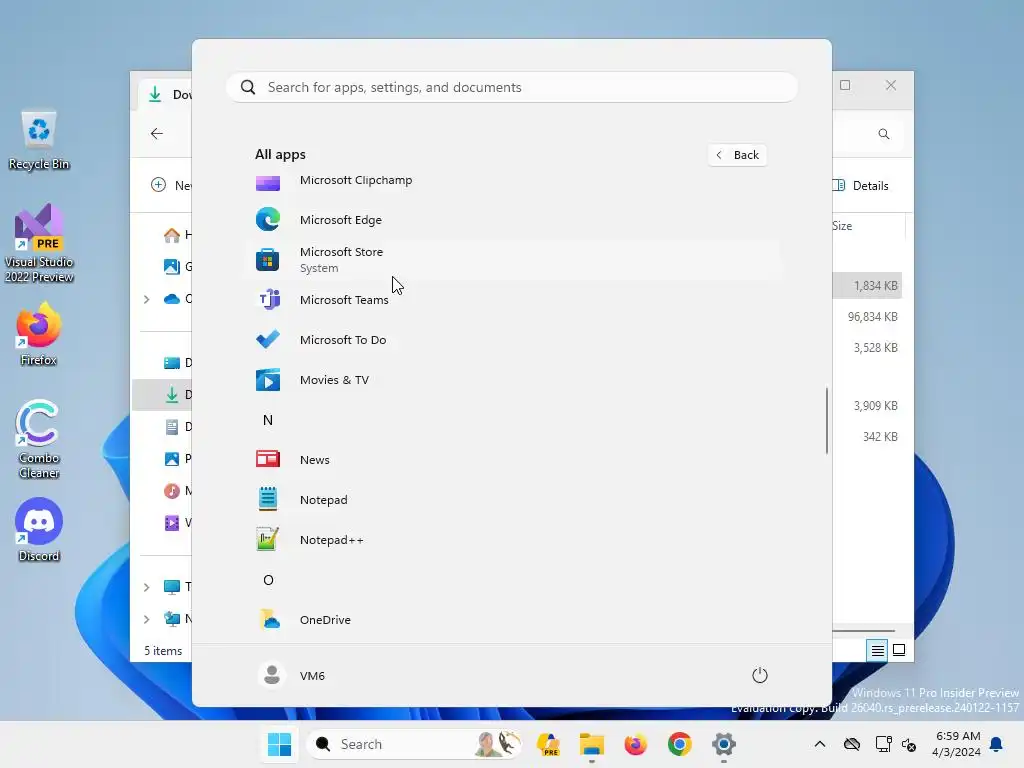
Task: Select the file sized 3,909 KB
Action: pos(867,406)
